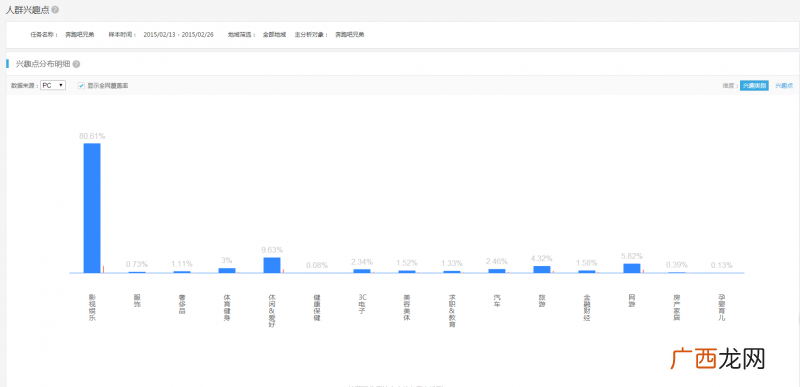800x387 pixels.
Task: Click the 1.58% value label
Action: click(x=587, y=263)
